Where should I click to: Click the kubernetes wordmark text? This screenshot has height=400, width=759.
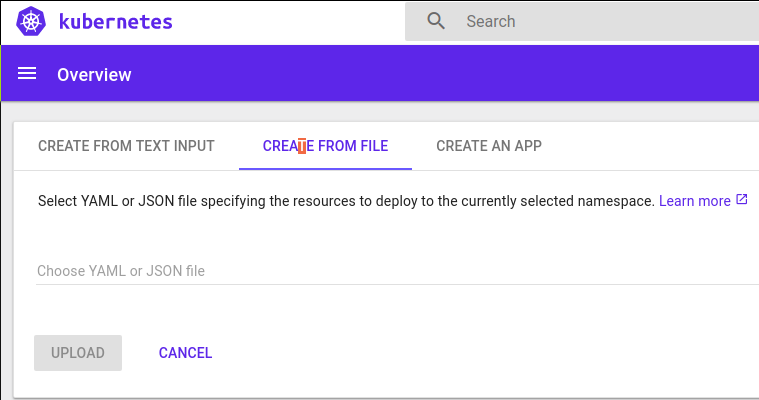coord(116,21)
